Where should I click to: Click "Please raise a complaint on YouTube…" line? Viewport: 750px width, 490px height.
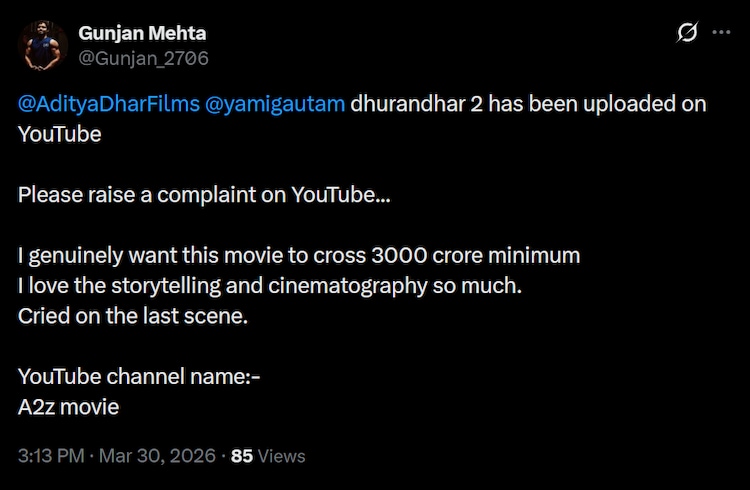tap(204, 194)
